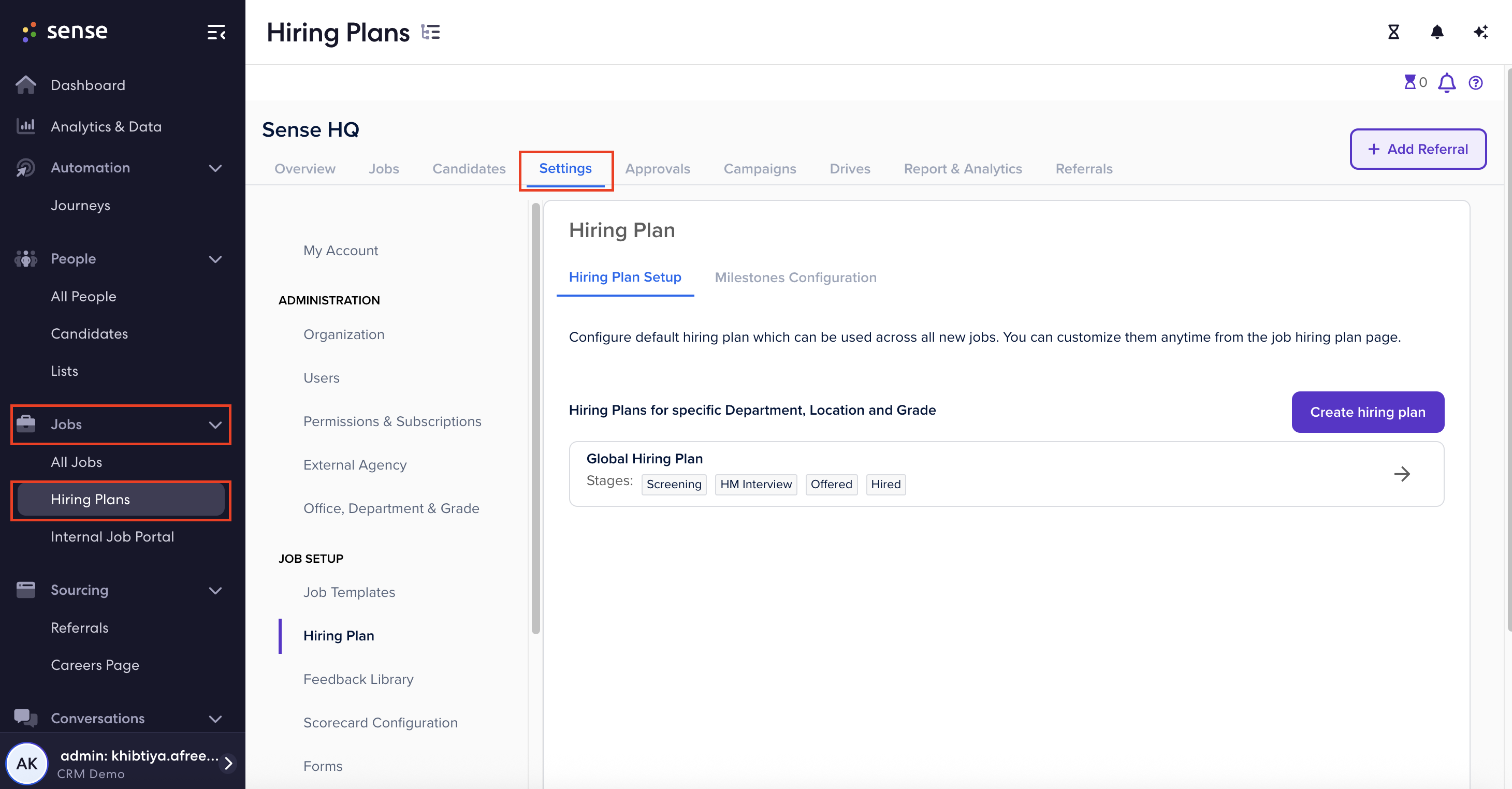Click the HM Interview stage tag
The width and height of the screenshot is (1512, 789).
pos(756,484)
